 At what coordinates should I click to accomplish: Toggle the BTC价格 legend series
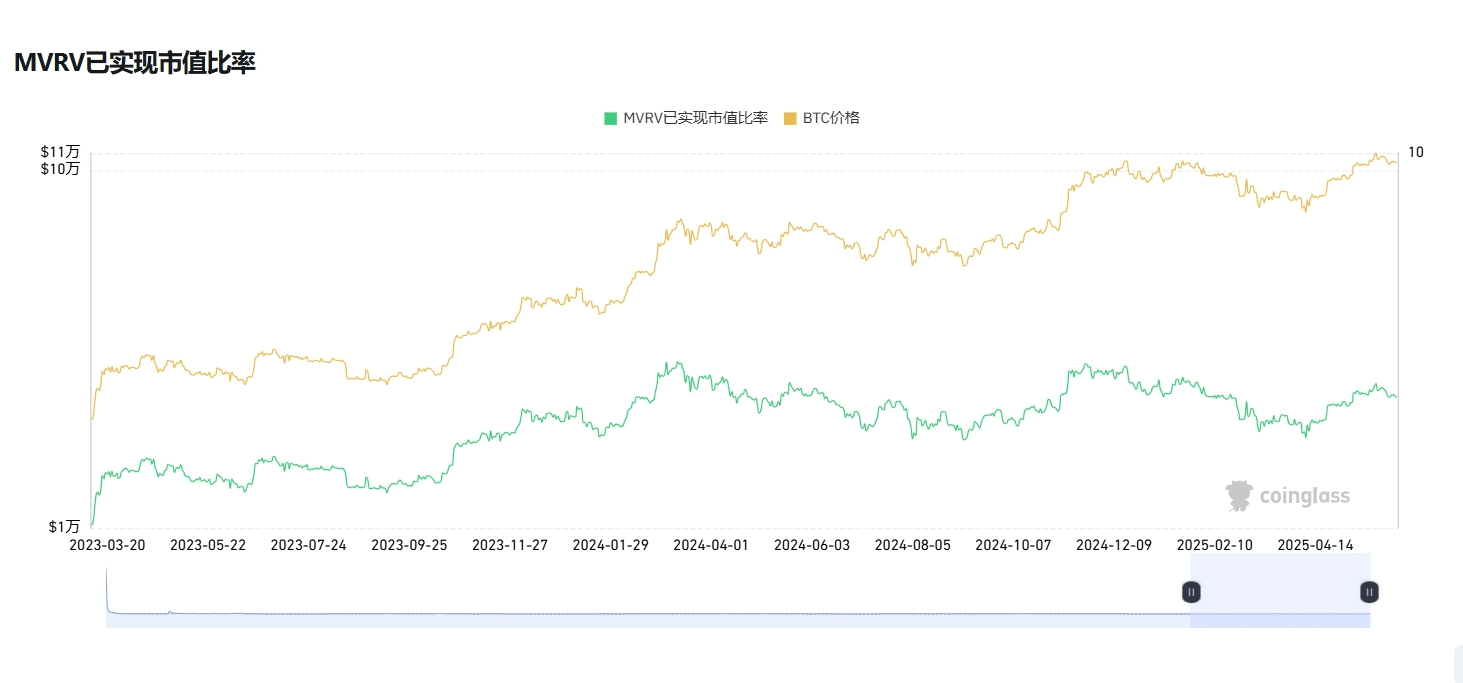point(821,118)
